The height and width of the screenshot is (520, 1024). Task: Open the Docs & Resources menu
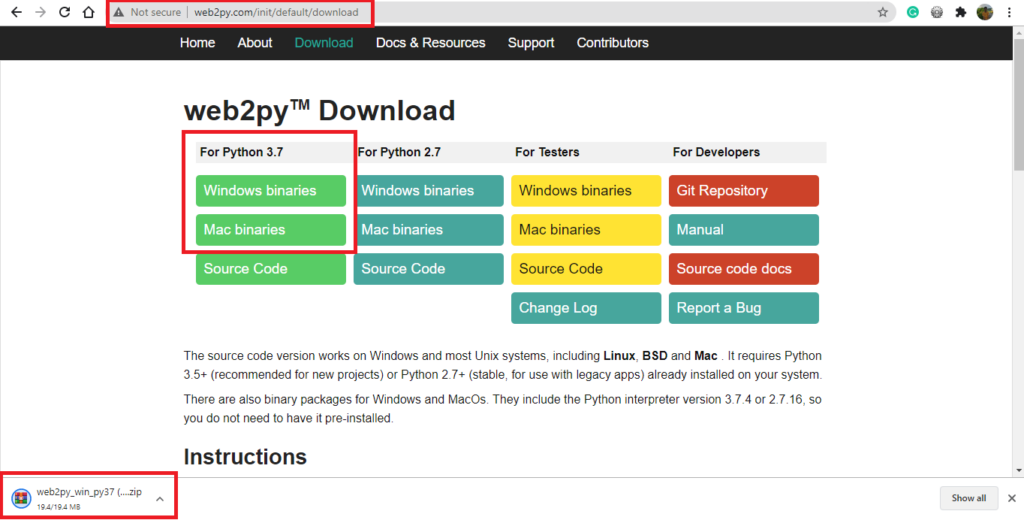[x=430, y=43]
